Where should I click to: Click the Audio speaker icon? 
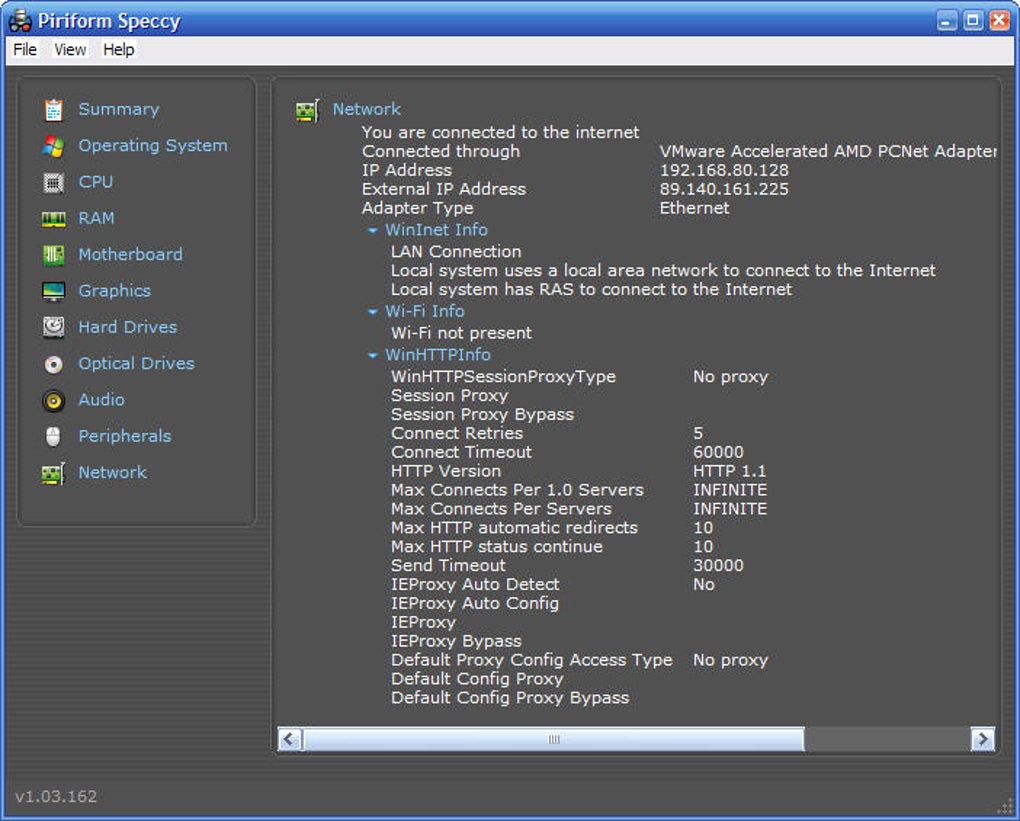click(53, 400)
